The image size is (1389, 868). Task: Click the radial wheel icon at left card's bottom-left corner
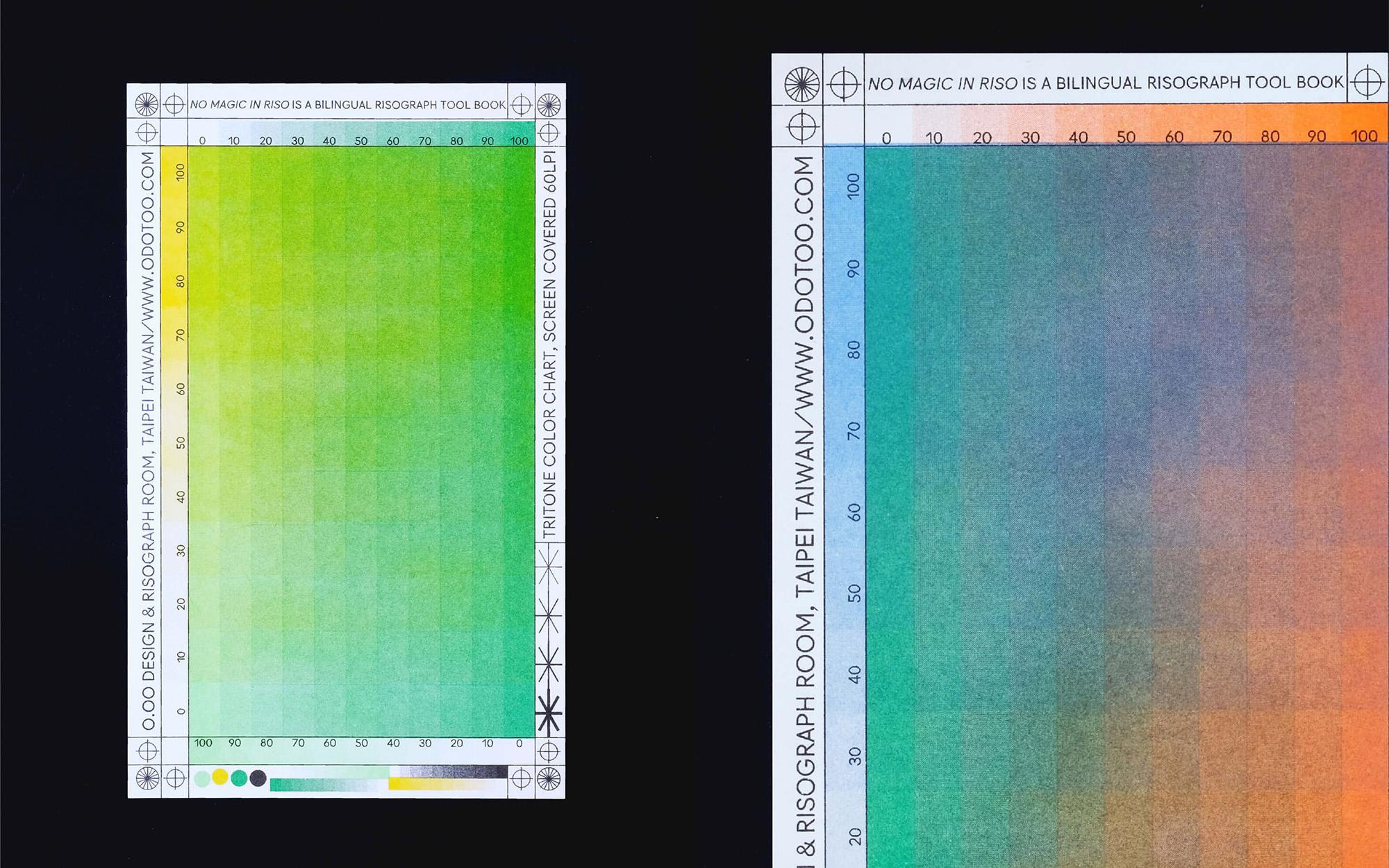point(147,778)
